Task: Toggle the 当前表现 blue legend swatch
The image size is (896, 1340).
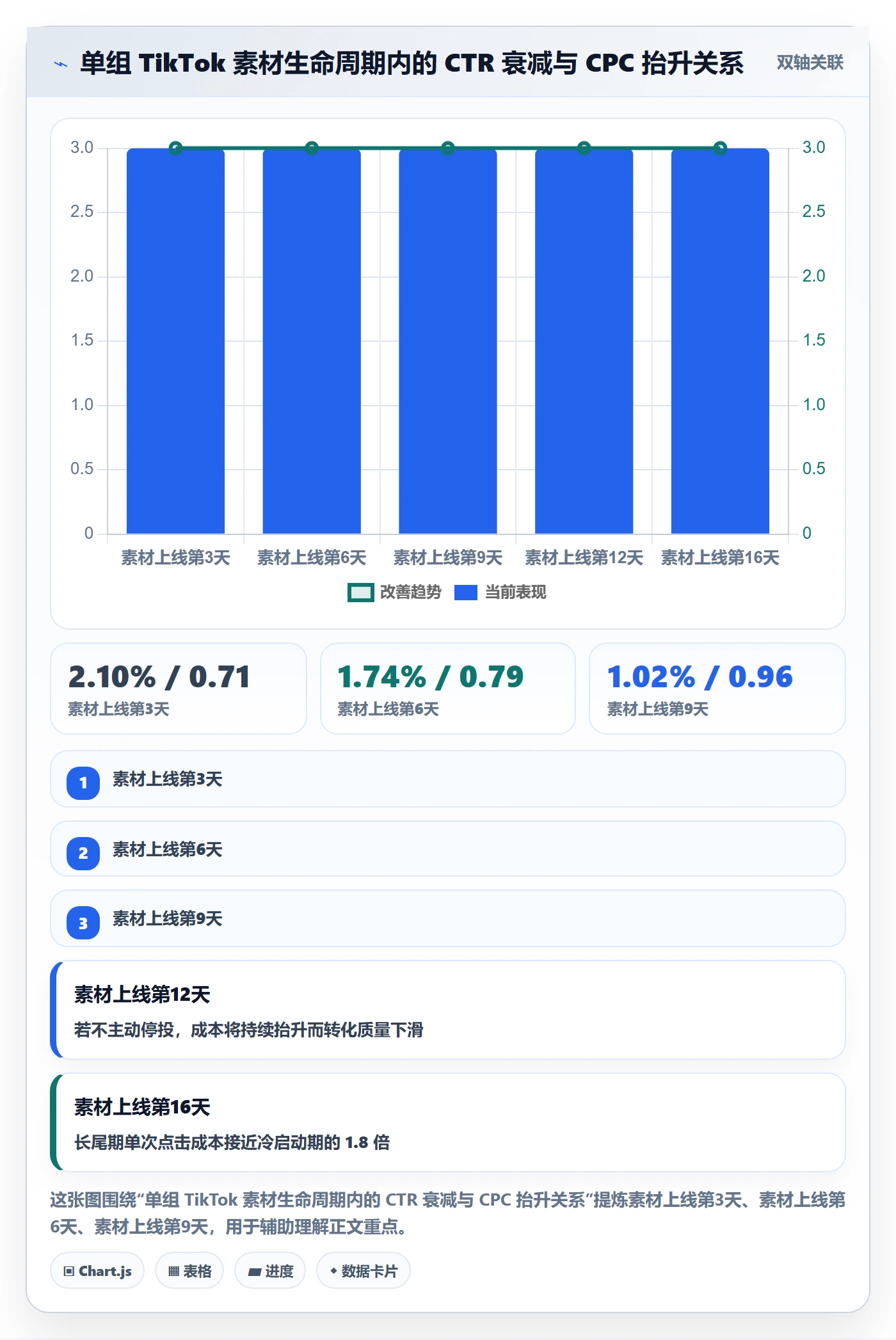Action: (x=465, y=593)
